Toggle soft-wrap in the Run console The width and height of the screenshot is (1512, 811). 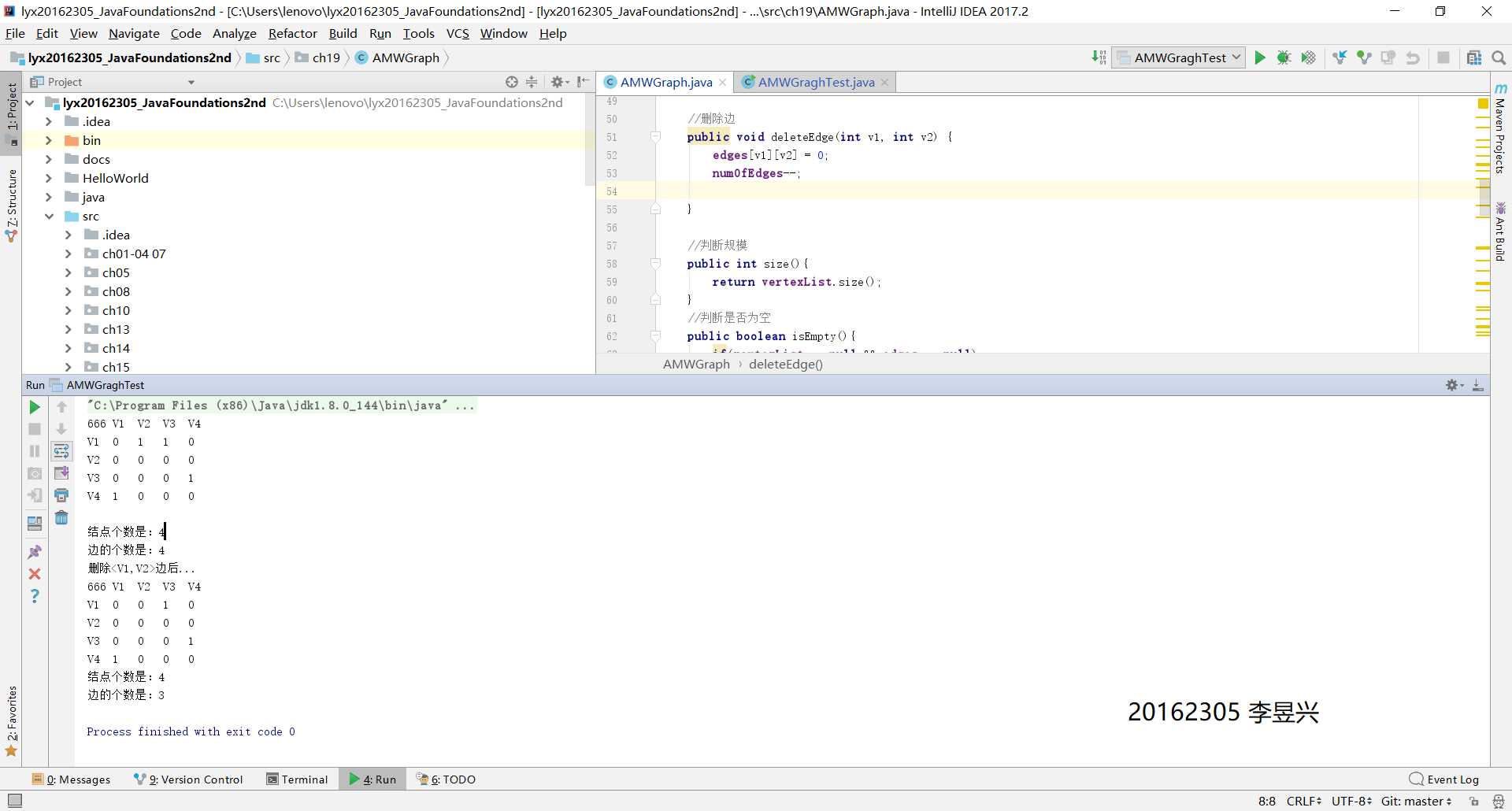[61, 451]
